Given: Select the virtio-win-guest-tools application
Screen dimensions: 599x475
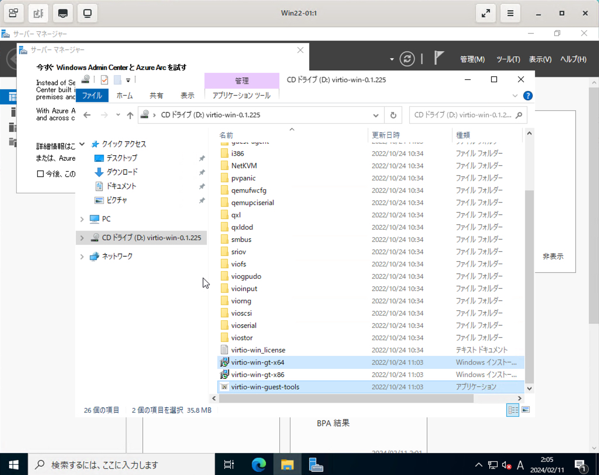Looking at the screenshot, I should [x=371, y=387].
